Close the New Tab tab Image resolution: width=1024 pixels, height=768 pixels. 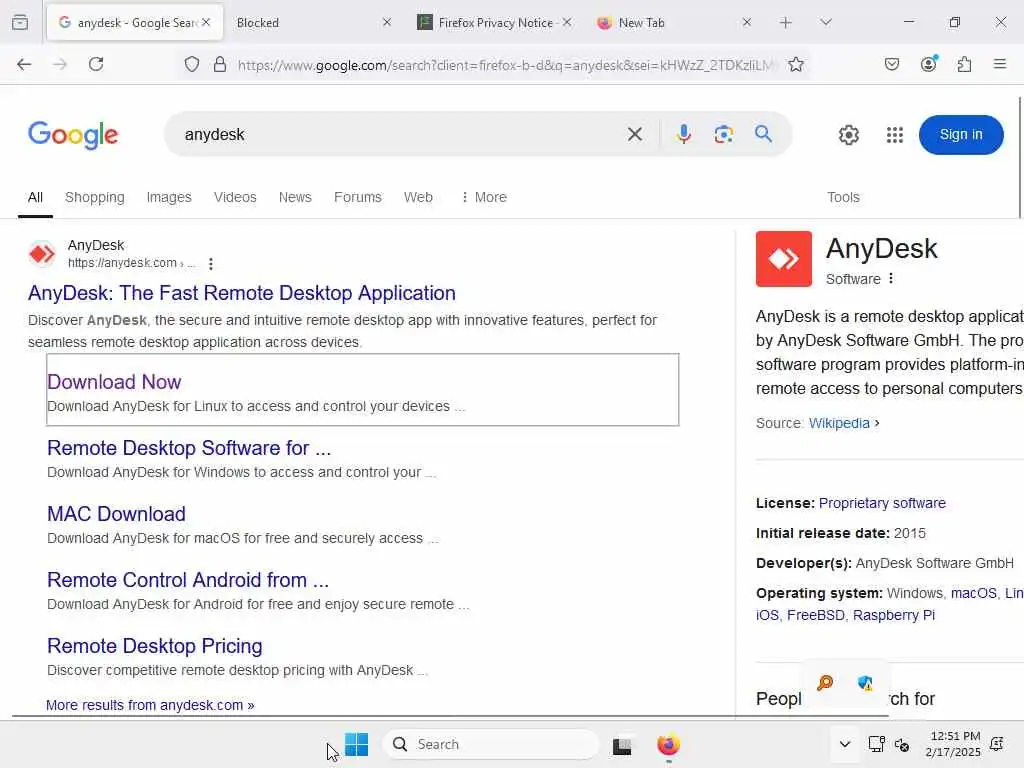tap(746, 22)
